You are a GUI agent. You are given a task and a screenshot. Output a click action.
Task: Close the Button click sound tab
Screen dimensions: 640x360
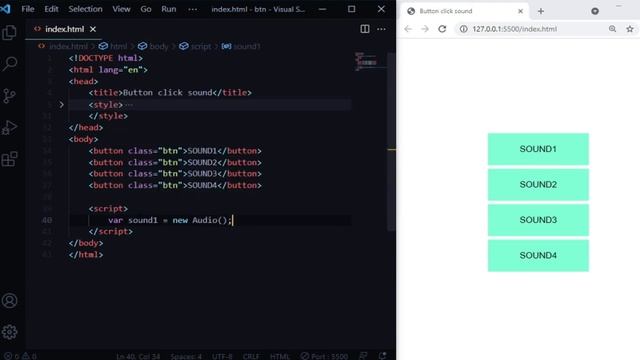point(520,11)
